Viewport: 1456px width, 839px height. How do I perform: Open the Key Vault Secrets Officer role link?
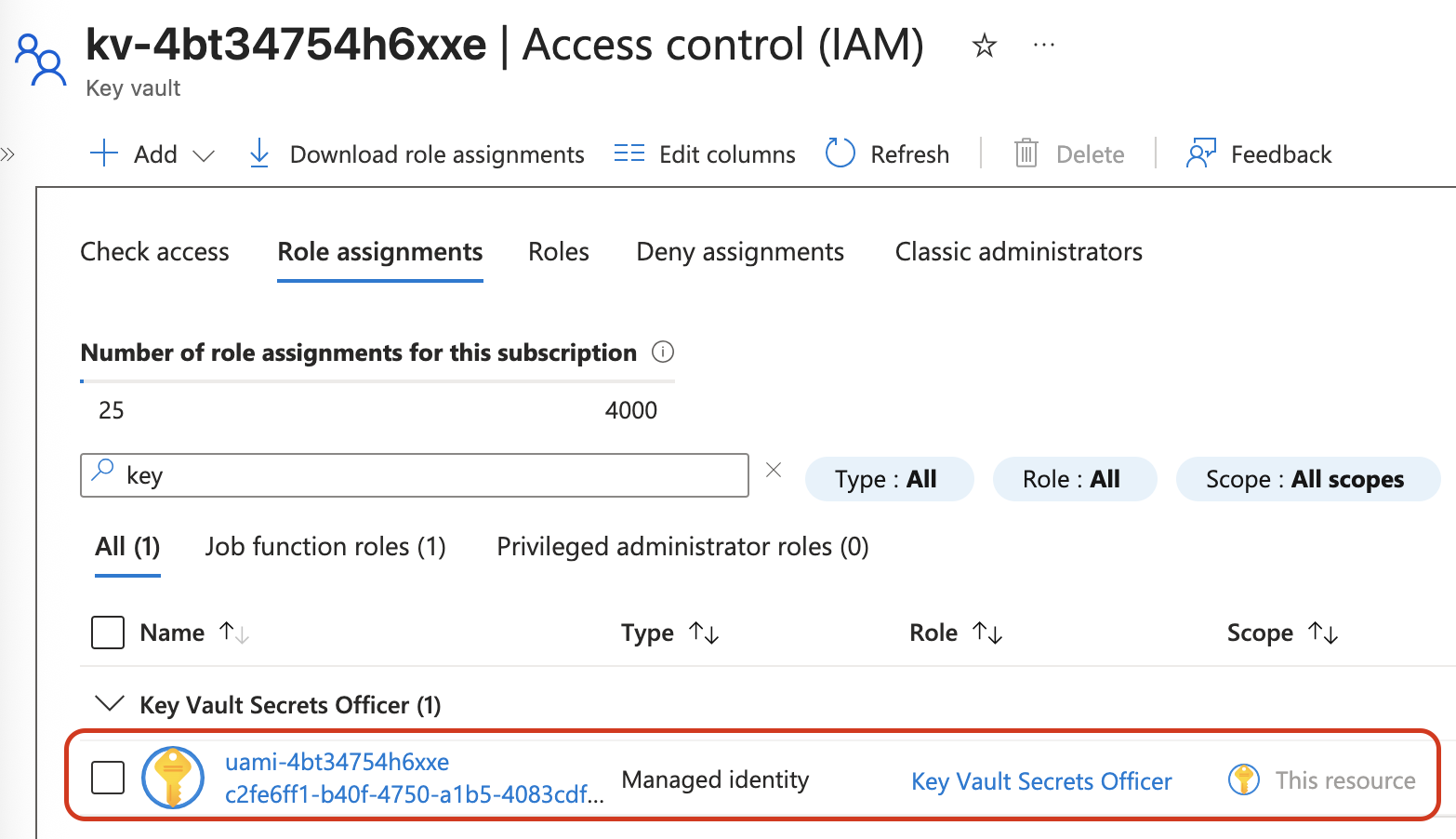[1041, 781]
